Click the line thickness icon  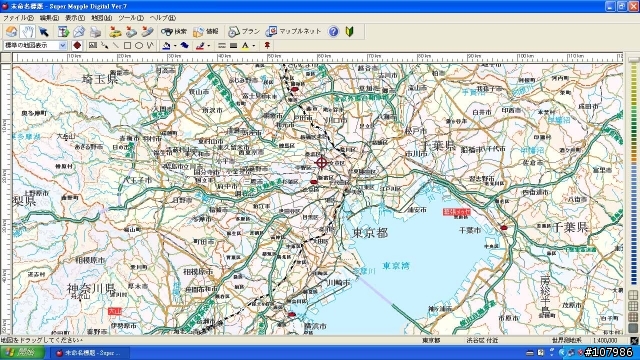[233, 46]
